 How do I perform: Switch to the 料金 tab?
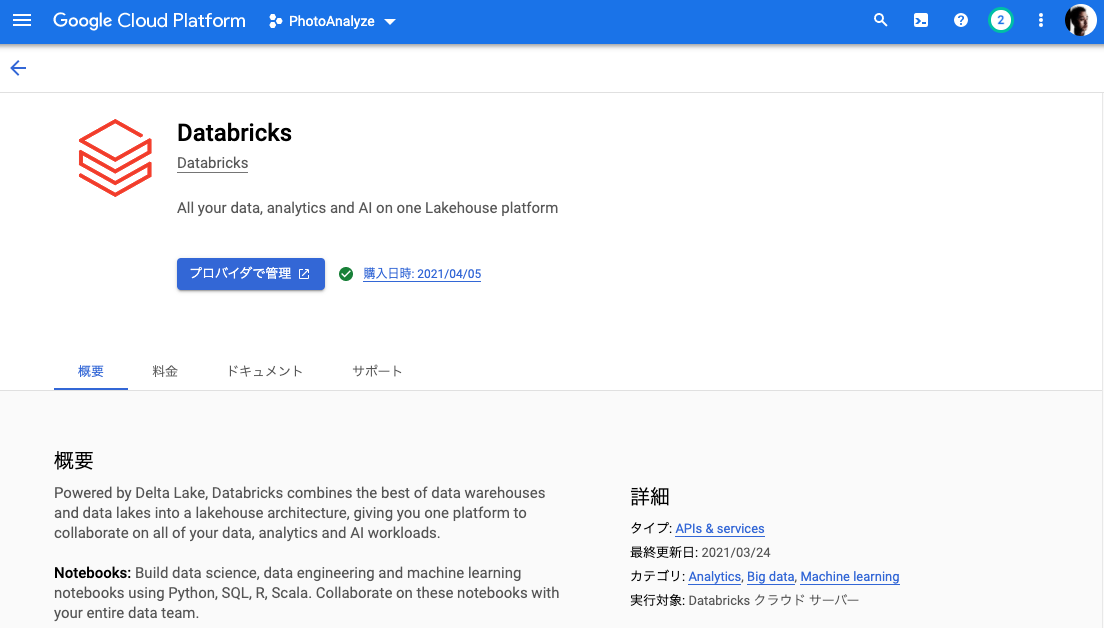pos(165,371)
